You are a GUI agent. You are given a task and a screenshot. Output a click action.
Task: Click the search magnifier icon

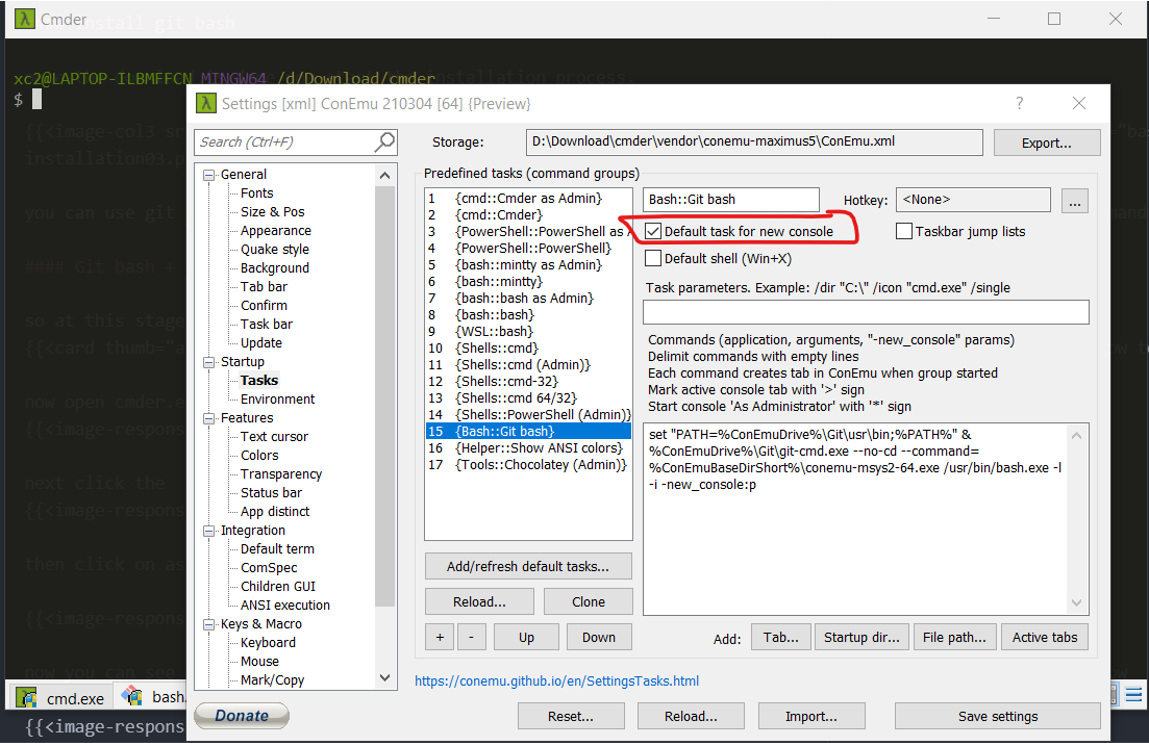pyautogui.click(x=385, y=141)
